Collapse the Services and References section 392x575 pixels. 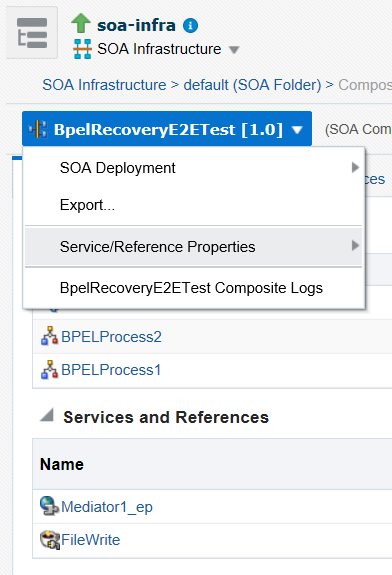click(x=47, y=415)
